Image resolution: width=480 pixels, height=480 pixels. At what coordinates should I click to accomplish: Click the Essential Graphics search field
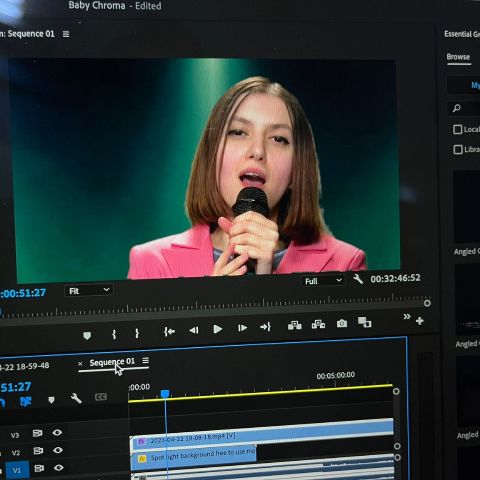point(464,108)
